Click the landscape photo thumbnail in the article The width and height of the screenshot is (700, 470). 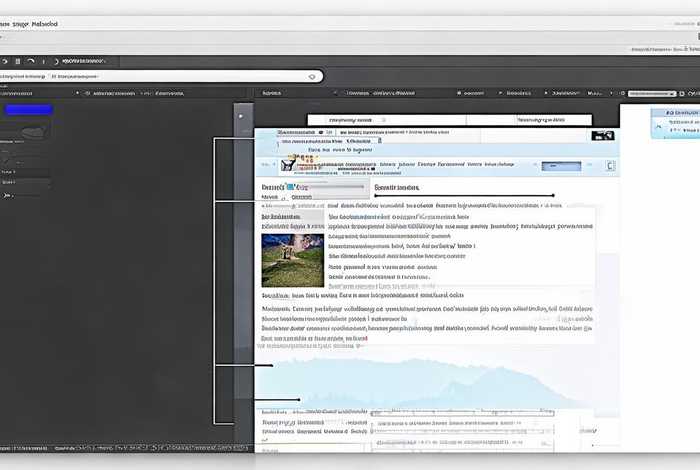pos(292,260)
